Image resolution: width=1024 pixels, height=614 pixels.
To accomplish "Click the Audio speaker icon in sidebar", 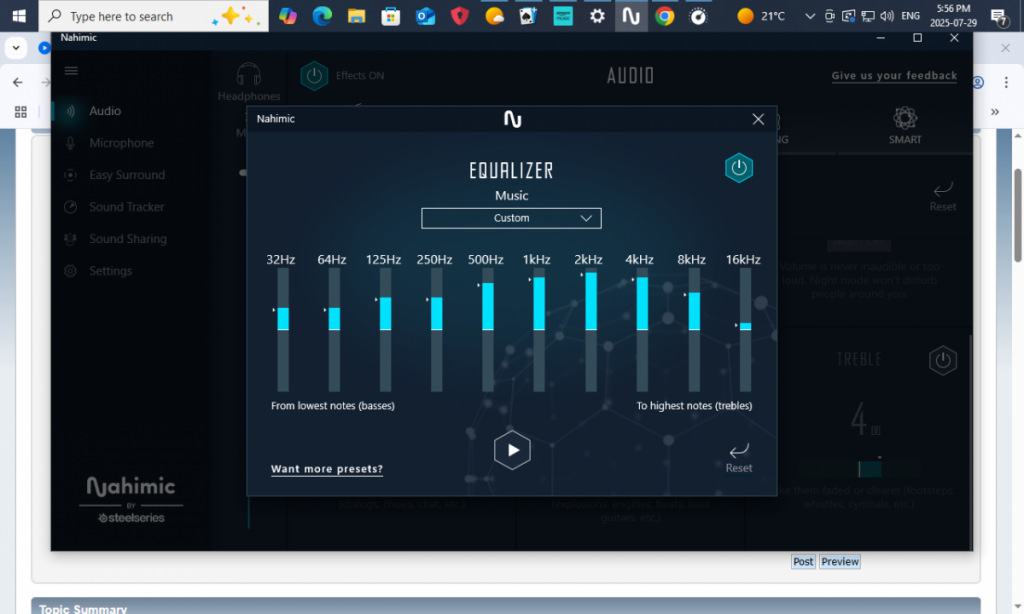I will tap(71, 111).
